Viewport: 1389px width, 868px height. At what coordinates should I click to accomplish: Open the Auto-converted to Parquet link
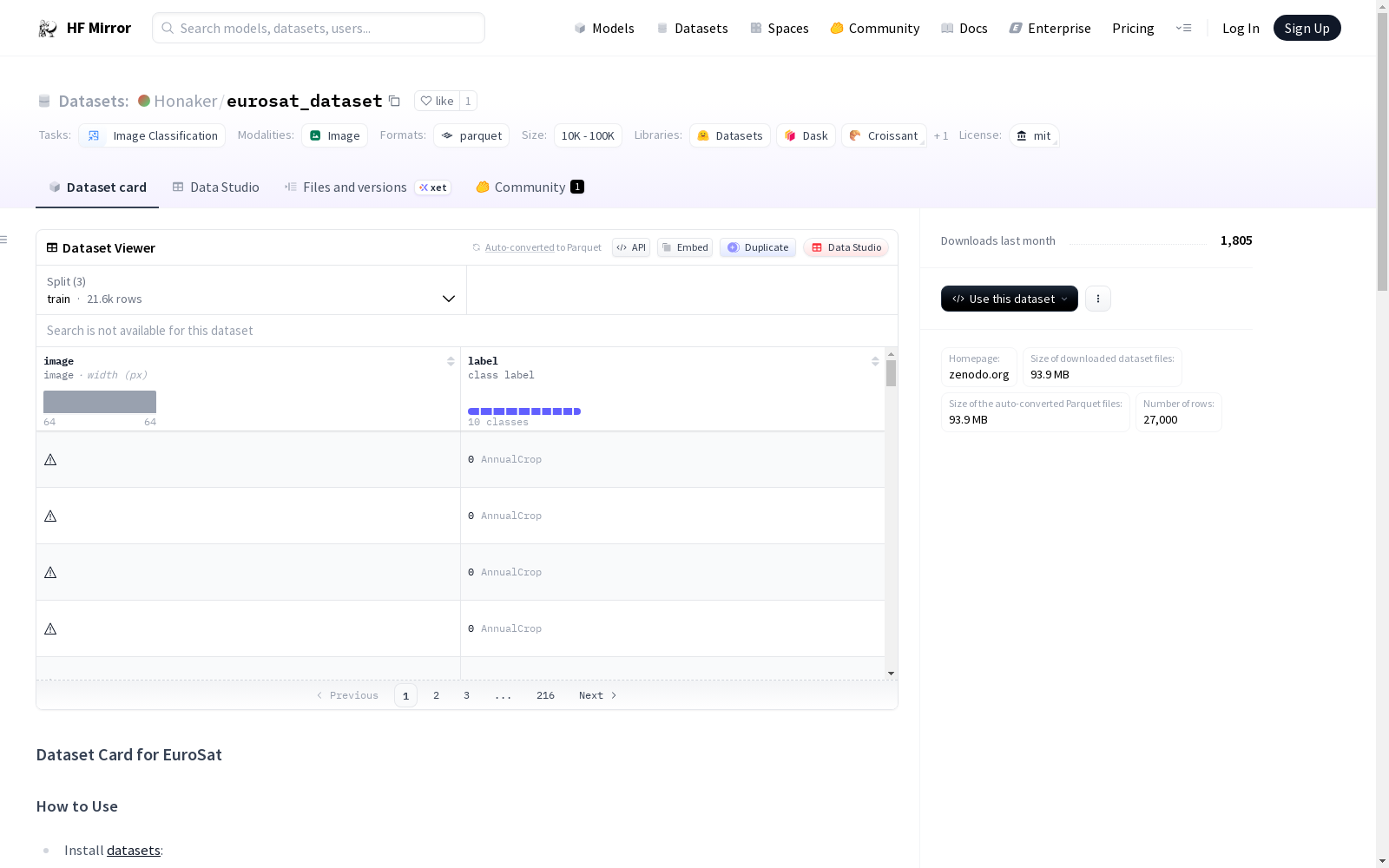[x=543, y=247]
